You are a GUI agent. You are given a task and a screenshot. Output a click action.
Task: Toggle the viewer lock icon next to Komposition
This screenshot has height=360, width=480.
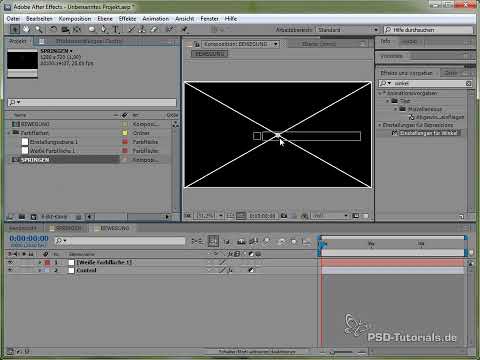(x=197, y=44)
